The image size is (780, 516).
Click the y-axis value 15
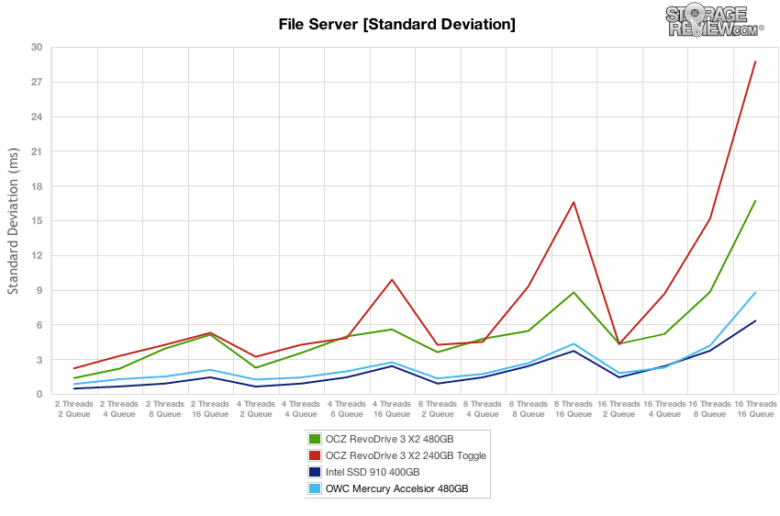[x=37, y=220]
